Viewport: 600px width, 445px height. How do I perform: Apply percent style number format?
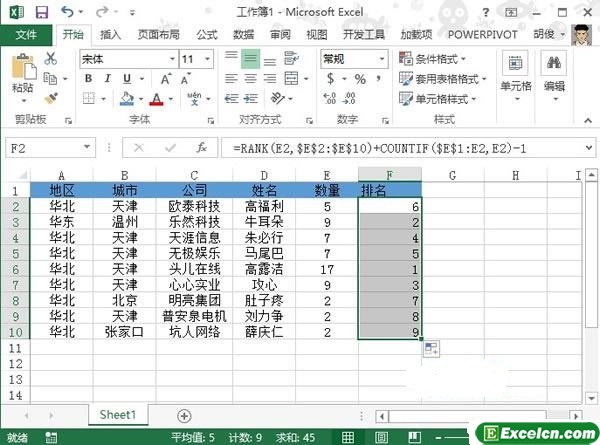click(x=343, y=79)
